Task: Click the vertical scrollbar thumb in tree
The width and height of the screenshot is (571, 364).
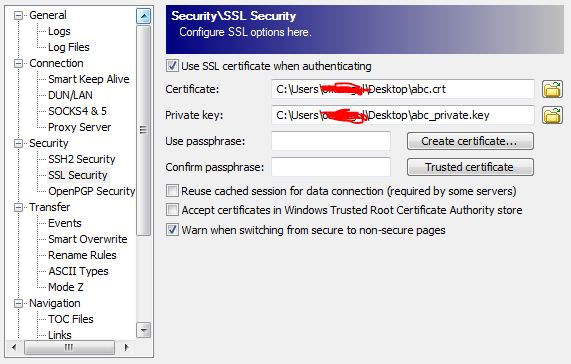Action: (143, 130)
